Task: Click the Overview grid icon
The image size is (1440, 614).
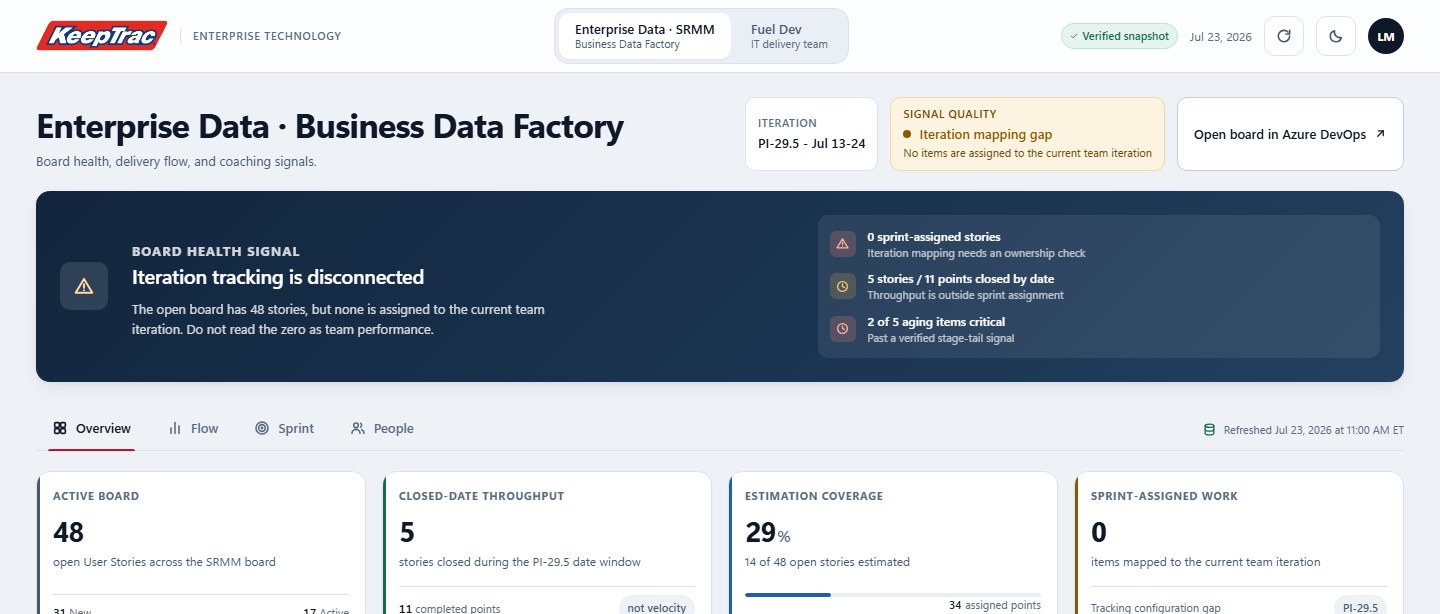Action: tap(60, 428)
